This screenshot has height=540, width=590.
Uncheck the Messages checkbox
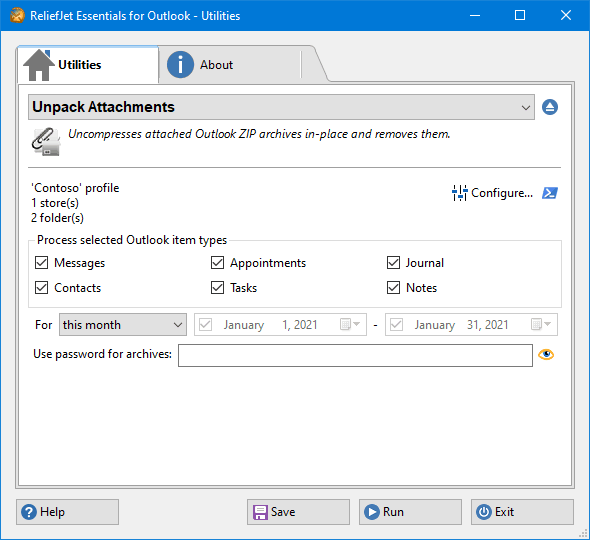click(41, 263)
